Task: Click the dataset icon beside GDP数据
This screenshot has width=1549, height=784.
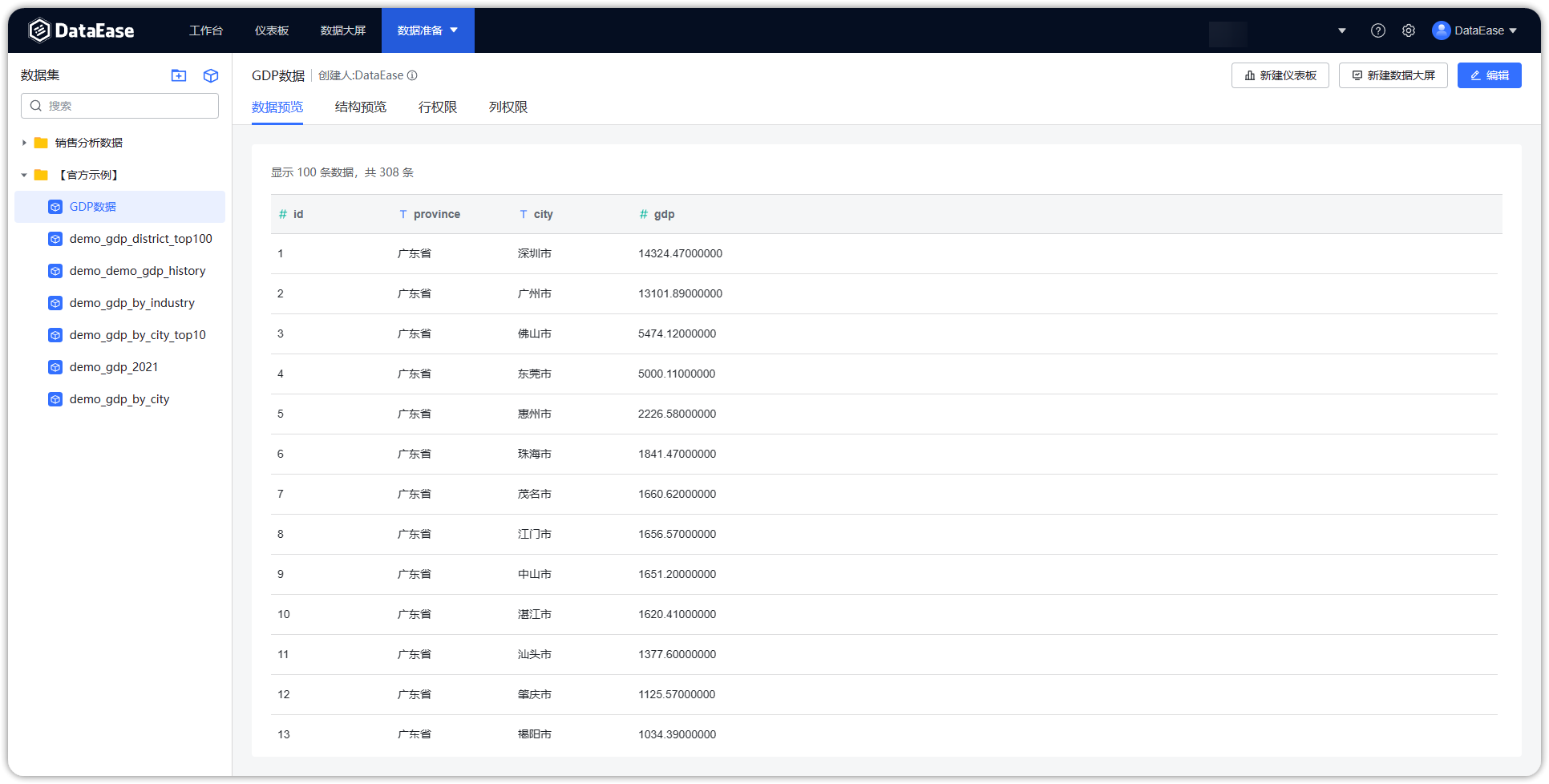Action: pos(55,206)
